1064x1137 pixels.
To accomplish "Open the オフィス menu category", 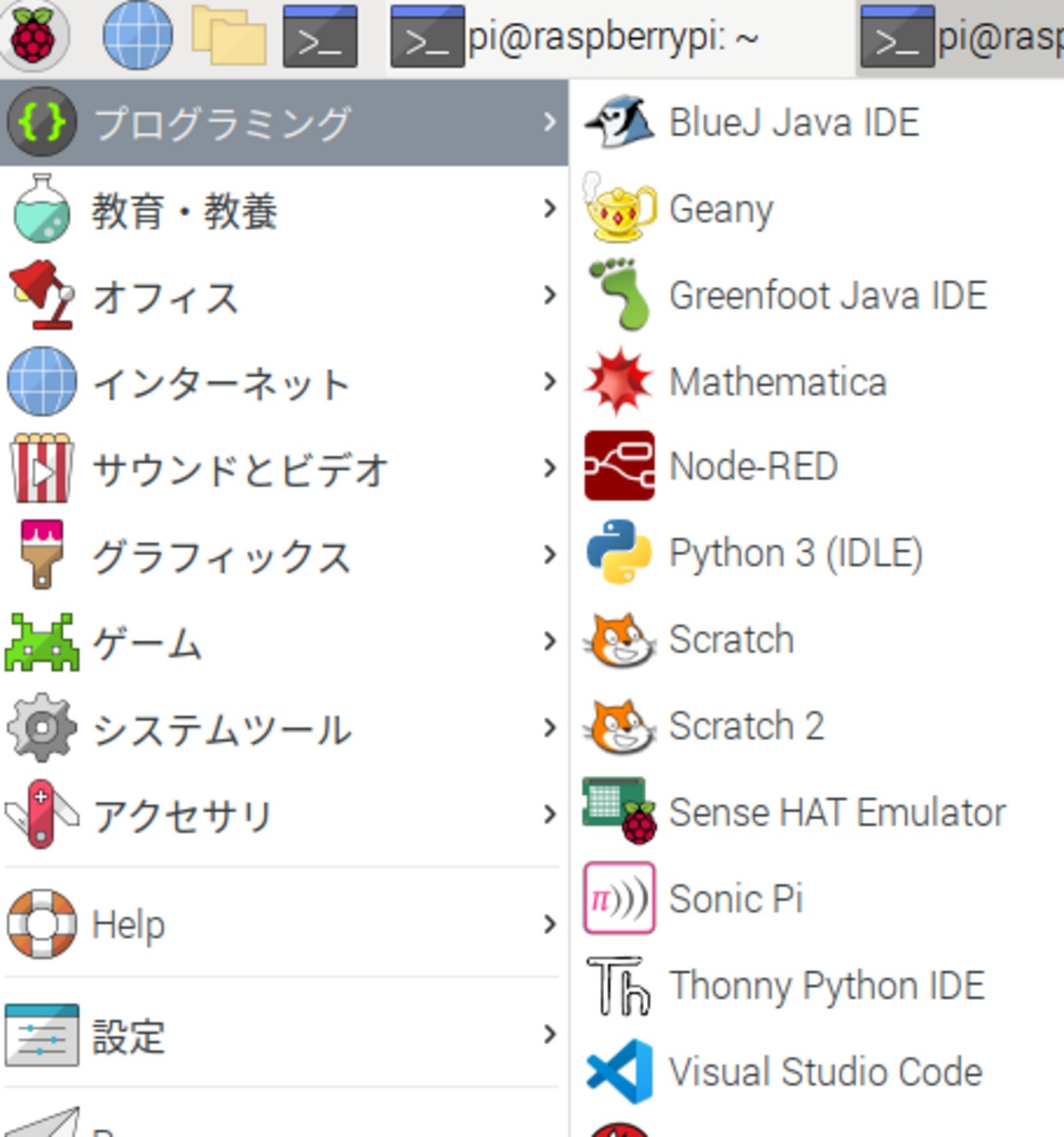I will click(283, 295).
